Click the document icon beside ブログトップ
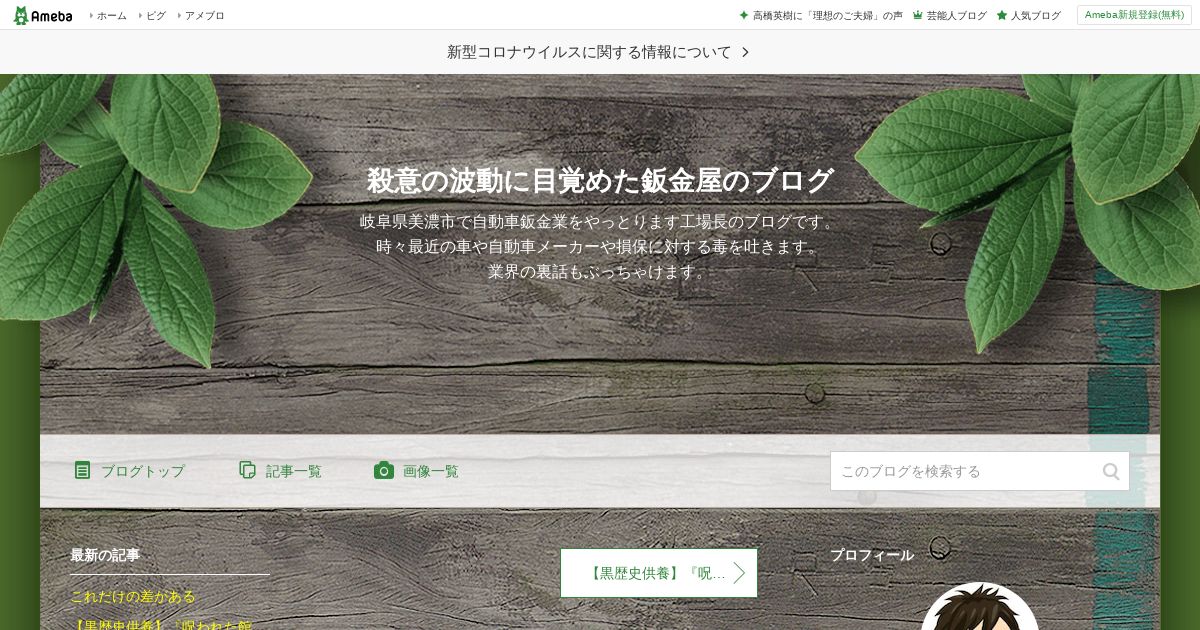Screen dimensions: 1200x630 [82, 470]
